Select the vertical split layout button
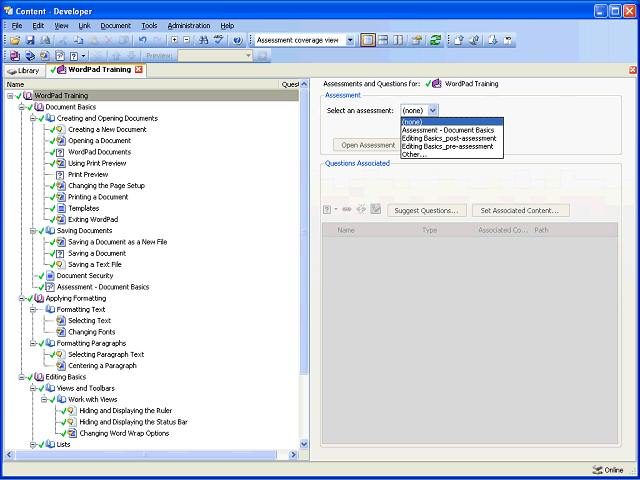 (398, 40)
